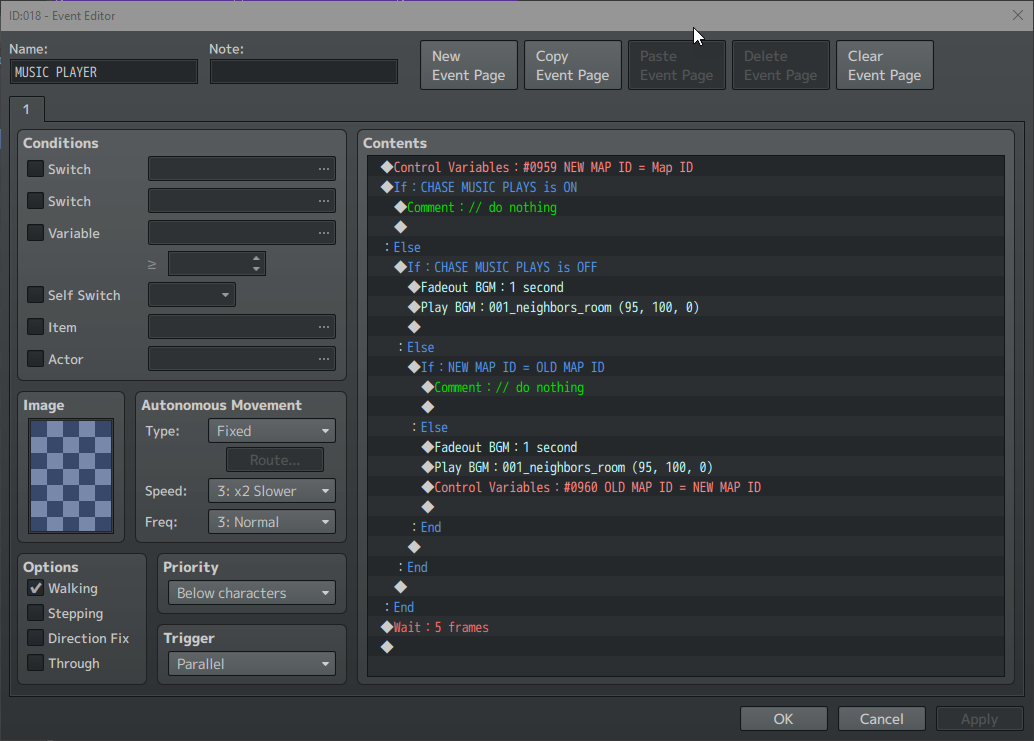Image resolution: width=1034 pixels, height=741 pixels.
Task: Open the Speed dropdown showing x2 Slower
Action: pos(272,491)
